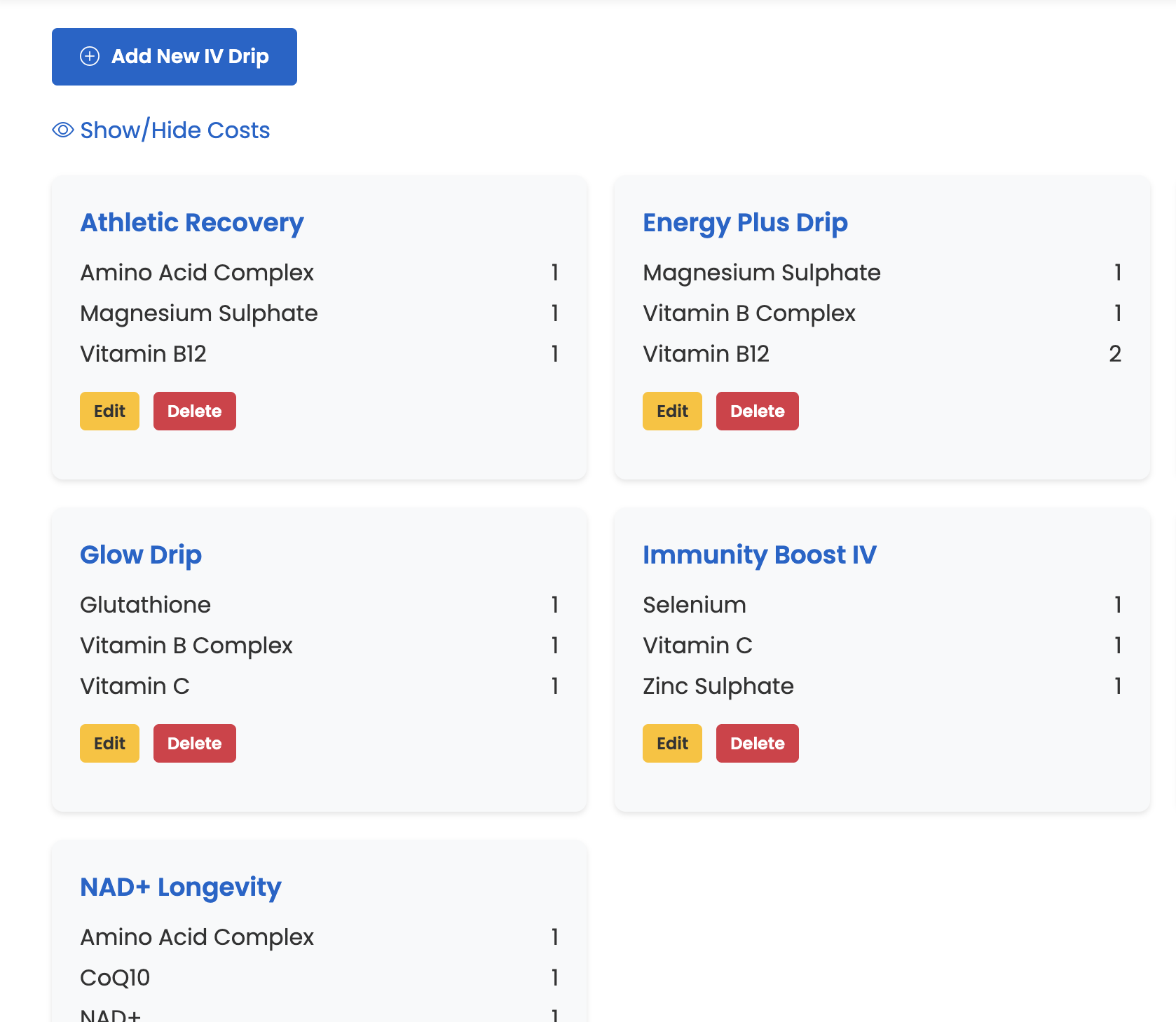The image size is (1176, 1022).
Task: Click the plus circle icon on Add New IV Drip
Action: pos(90,56)
